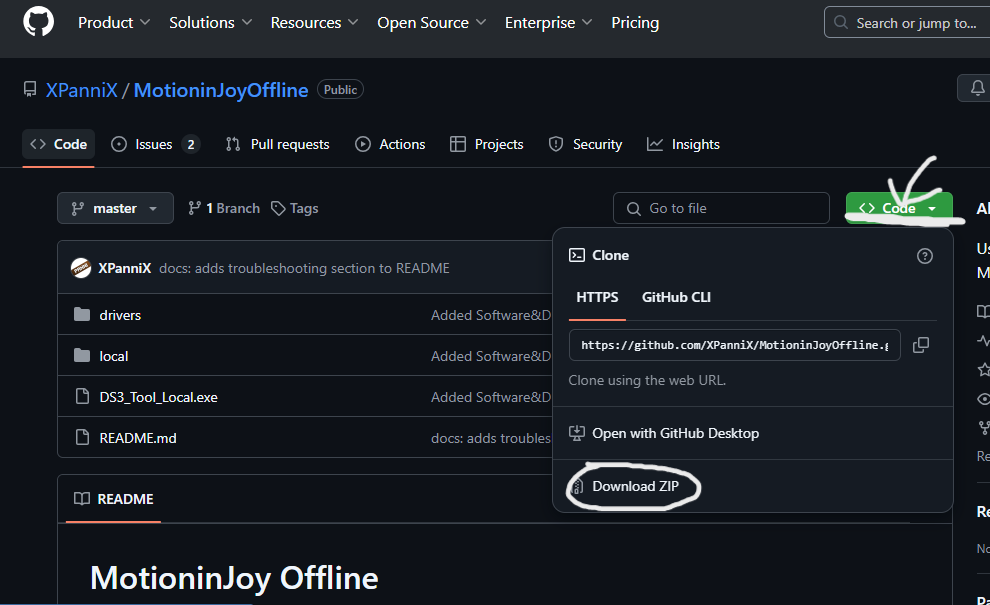Image resolution: width=990 pixels, height=605 pixels.
Task: Open the DS3_Tool_Local.exe file
Action: click(158, 397)
